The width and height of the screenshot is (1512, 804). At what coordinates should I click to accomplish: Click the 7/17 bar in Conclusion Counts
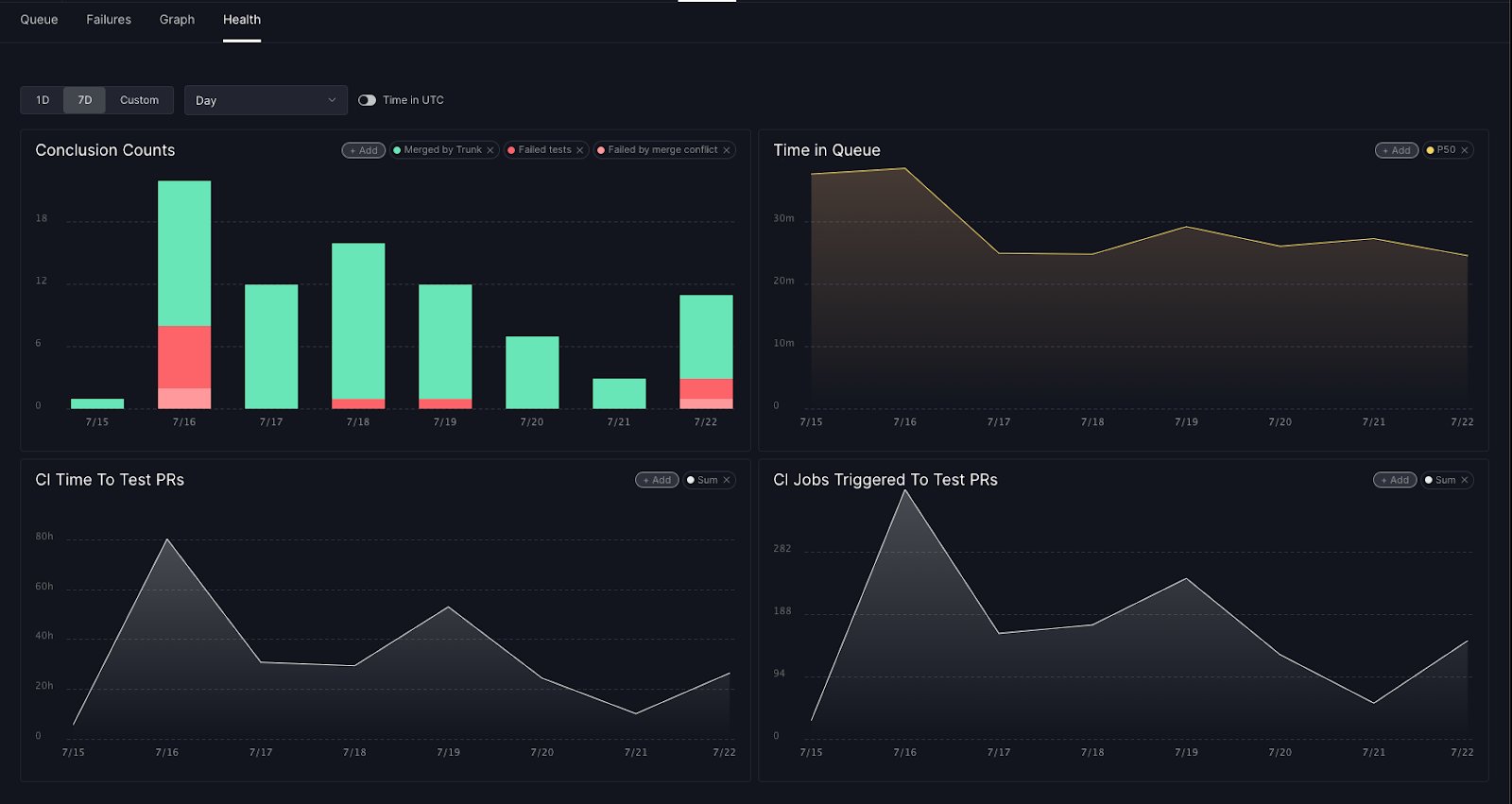(271, 347)
